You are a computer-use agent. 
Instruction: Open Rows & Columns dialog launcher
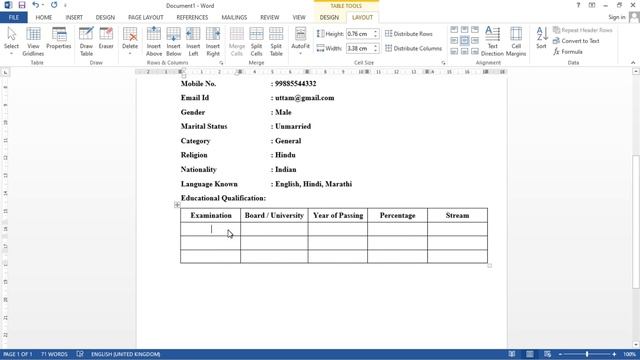(x=221, y=63)
